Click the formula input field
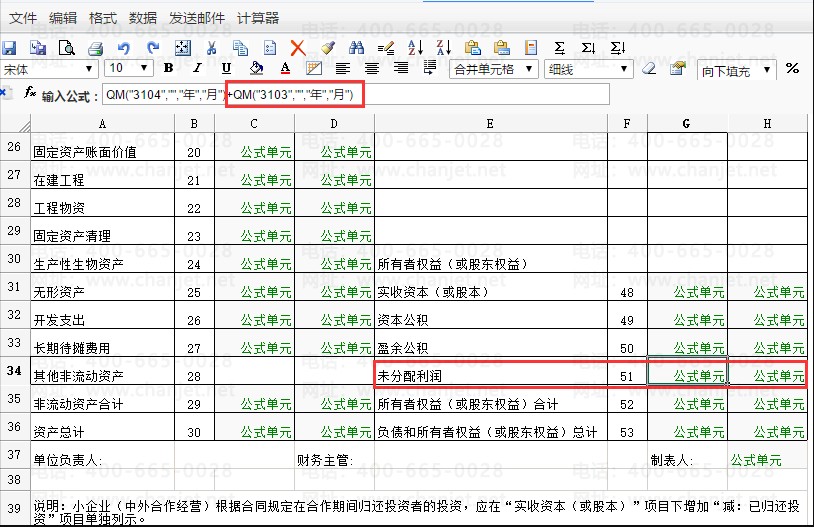Image resolution: width=814 pixels, height=527 pixels. [x=356, y=94]
